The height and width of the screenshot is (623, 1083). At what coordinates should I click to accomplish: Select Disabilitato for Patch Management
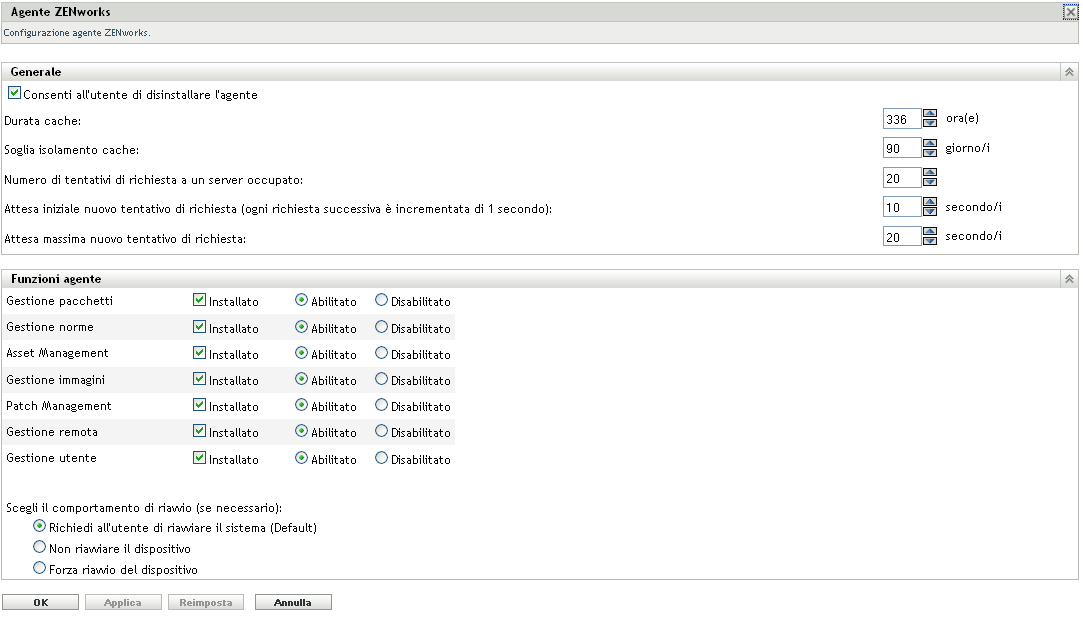(381, 405)
